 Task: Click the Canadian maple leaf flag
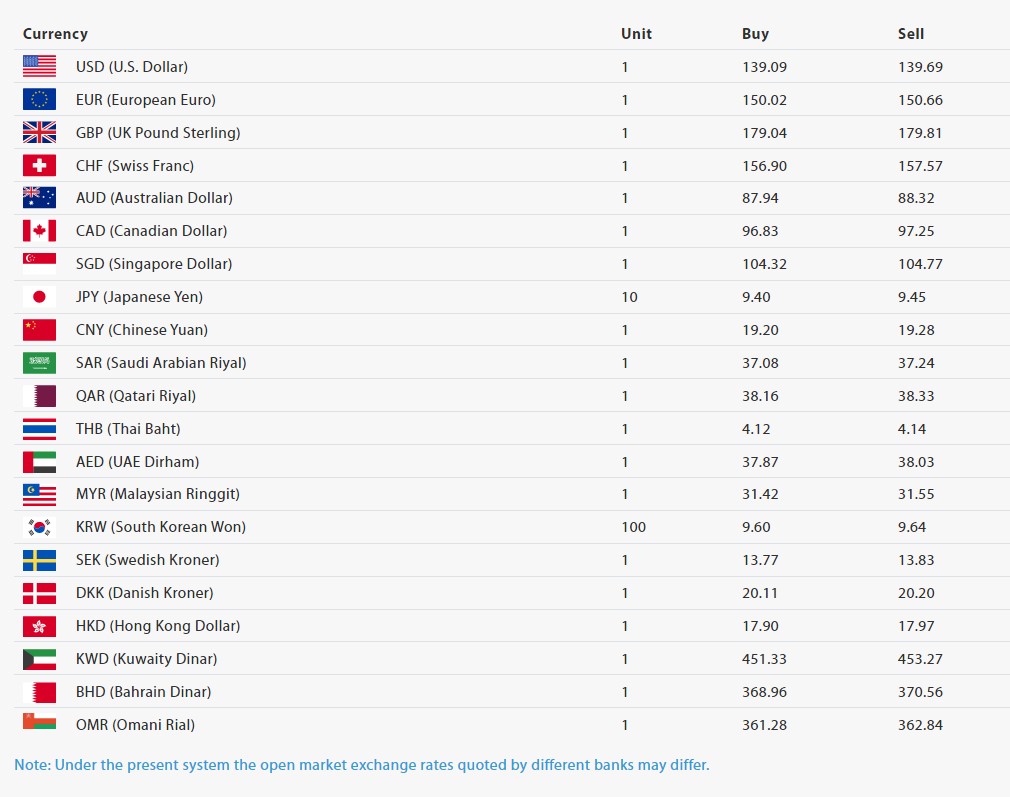[x=39, y=231]
